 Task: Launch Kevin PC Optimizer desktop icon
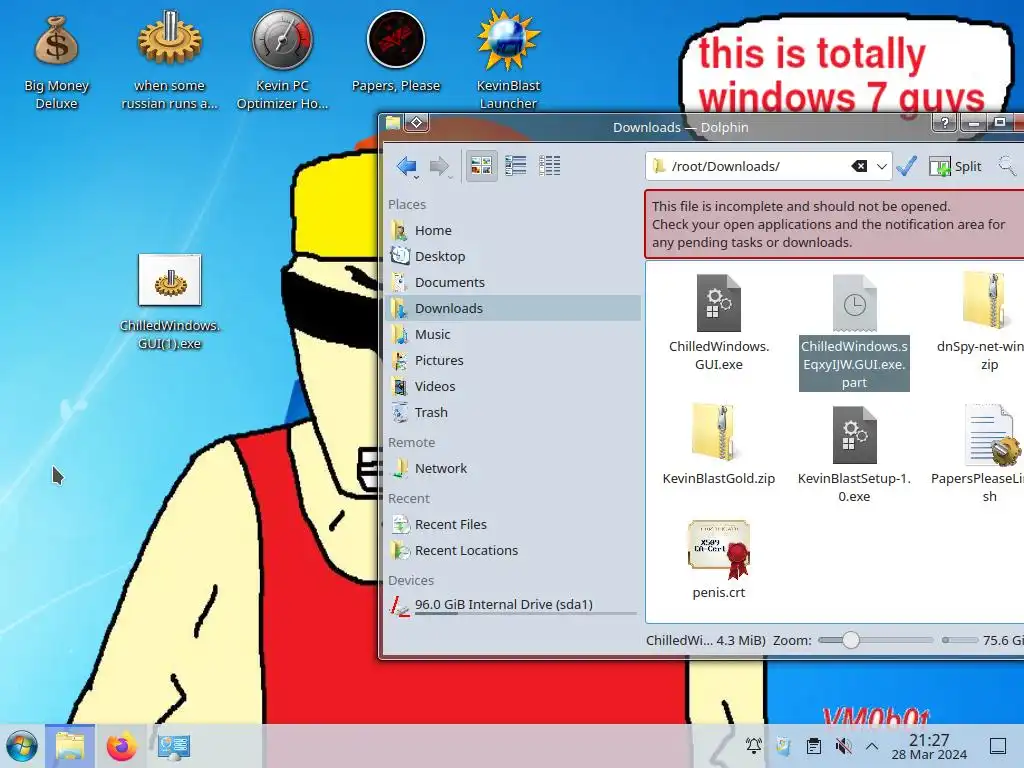pyautogui.click(x=282, y=62)
